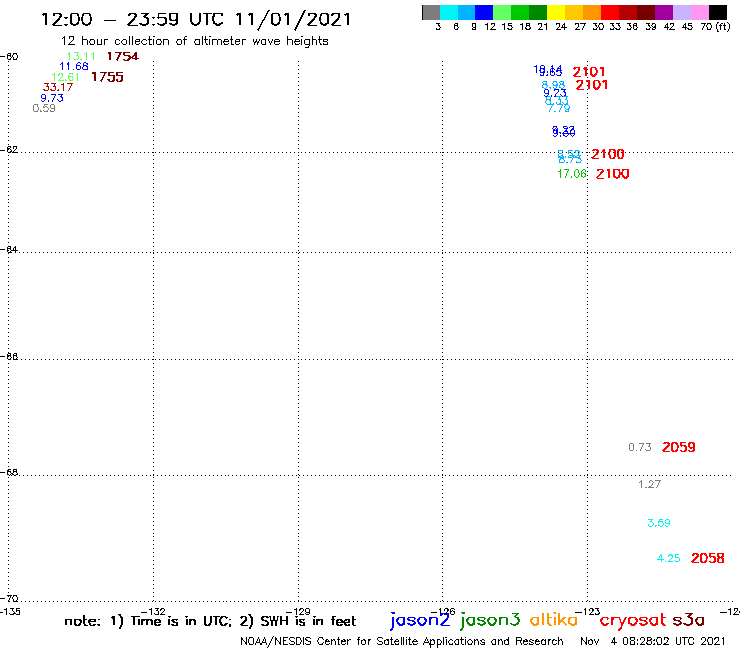Choose the lavender swatch in the color scale
This screenshot has width=740, height=650.
pos(682,12)
